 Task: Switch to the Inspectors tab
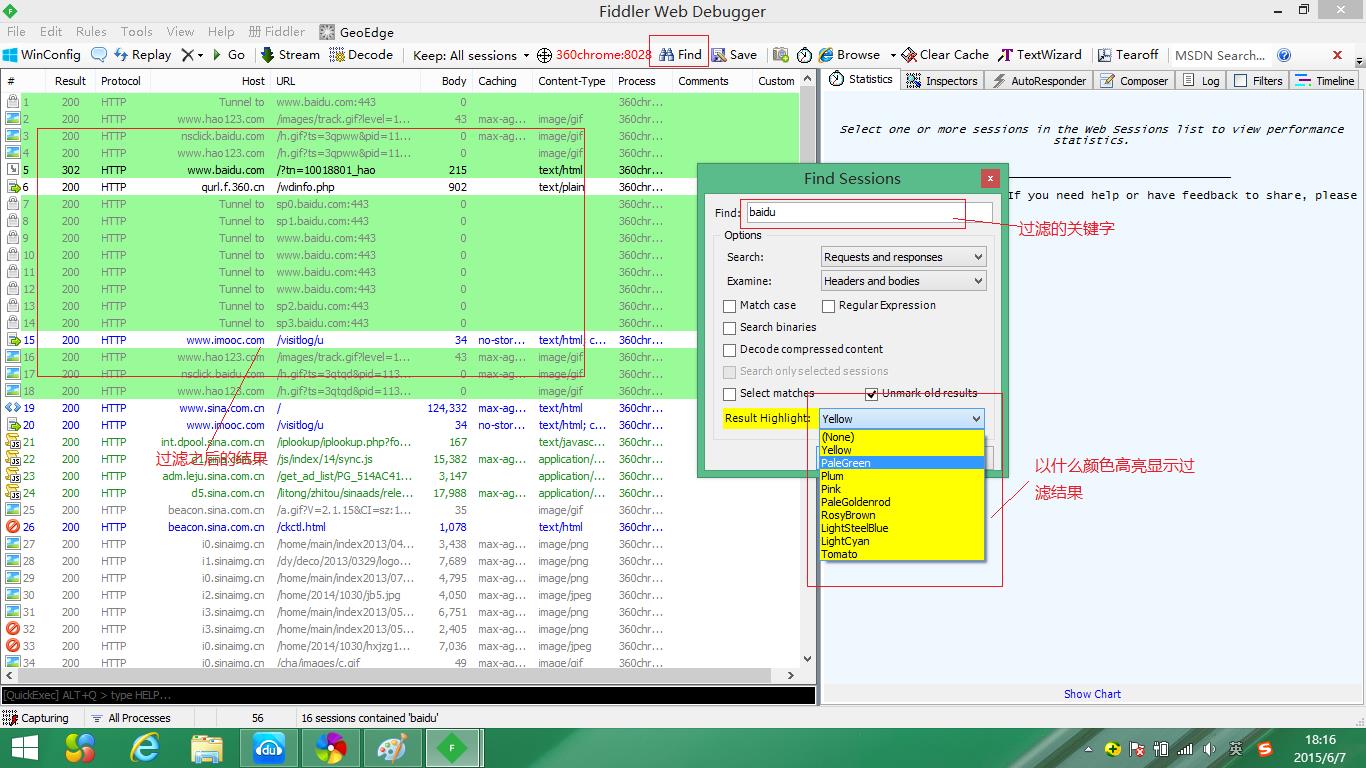pos(942,81)
